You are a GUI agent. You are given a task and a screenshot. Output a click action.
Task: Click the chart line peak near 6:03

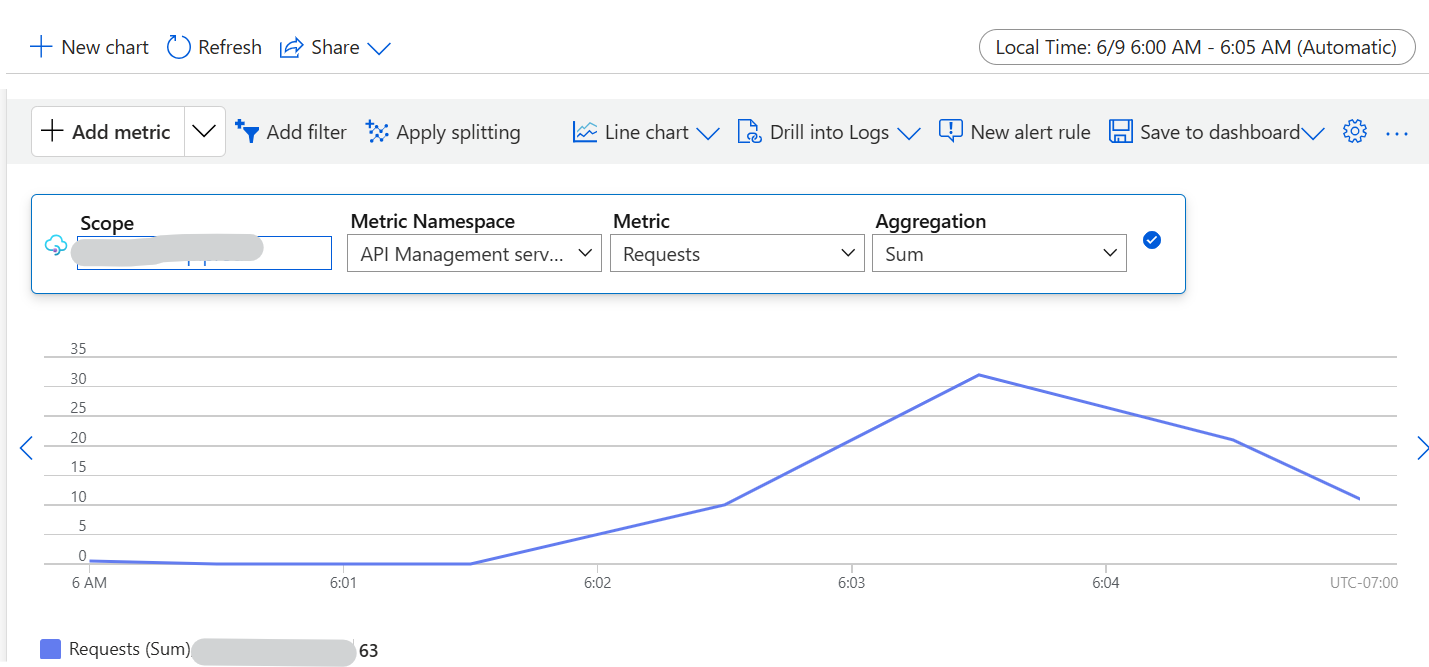(x=978, y=375)
